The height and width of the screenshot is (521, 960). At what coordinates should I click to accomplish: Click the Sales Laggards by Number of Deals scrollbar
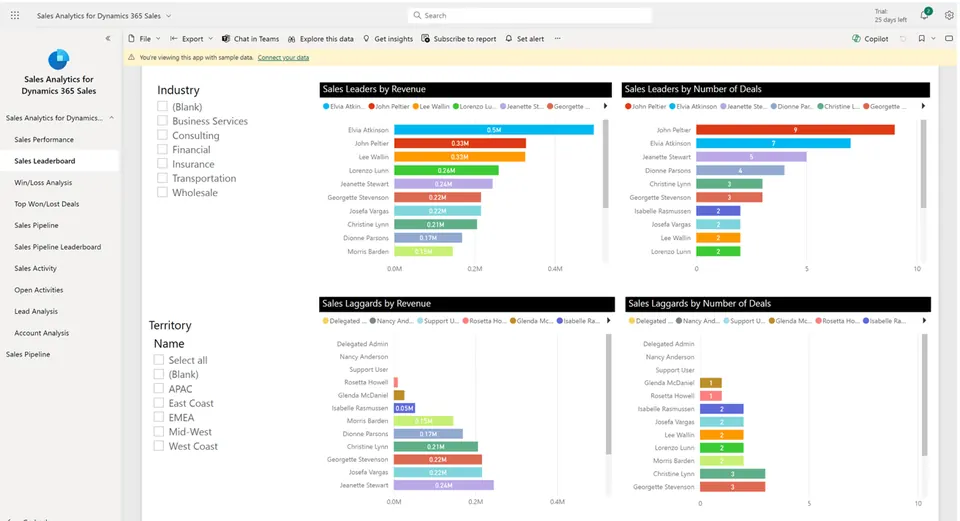click(x=924, y=395)
